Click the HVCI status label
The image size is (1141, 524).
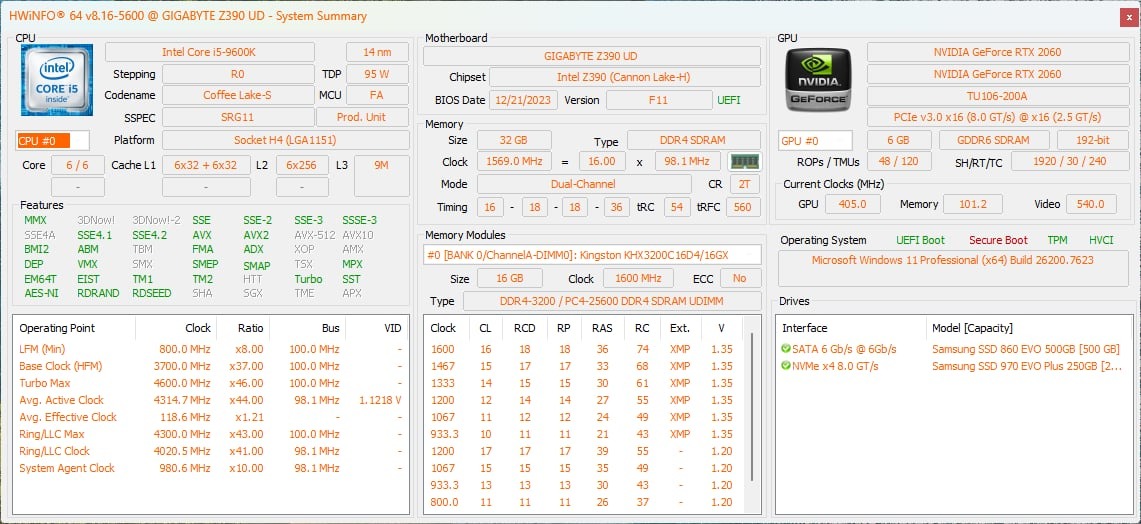click(1101, 240)
